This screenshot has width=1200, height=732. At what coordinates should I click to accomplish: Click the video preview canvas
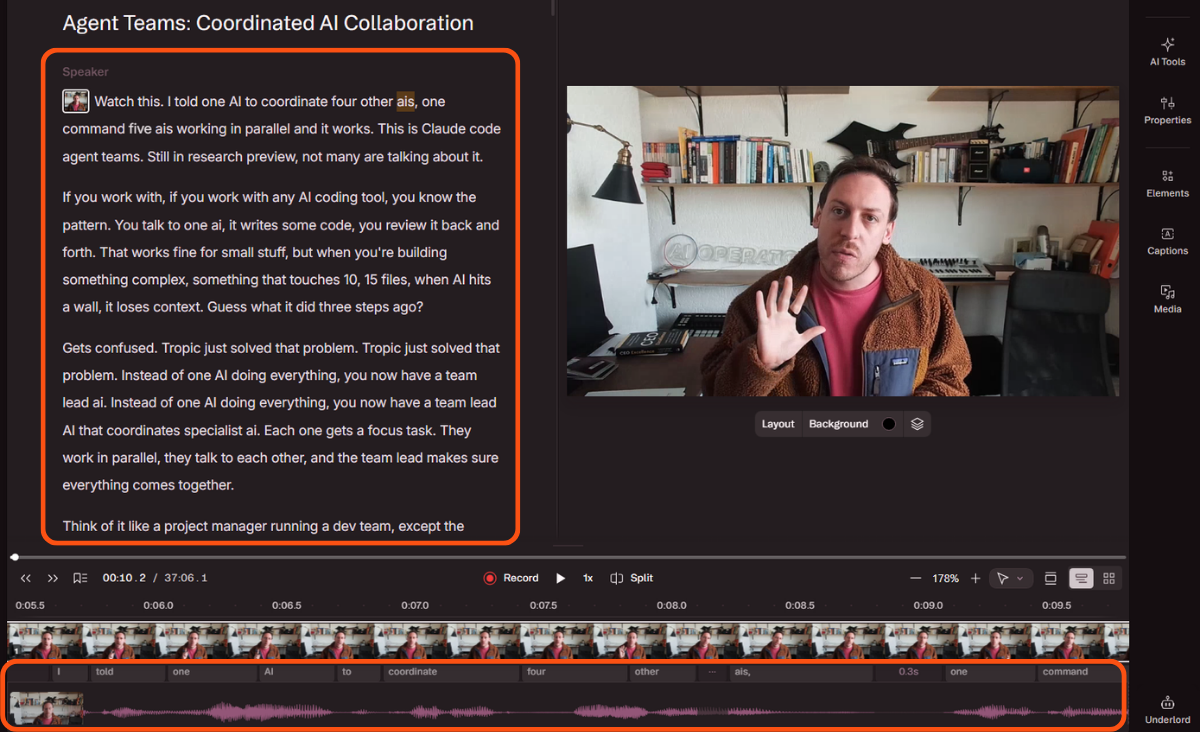843,241
